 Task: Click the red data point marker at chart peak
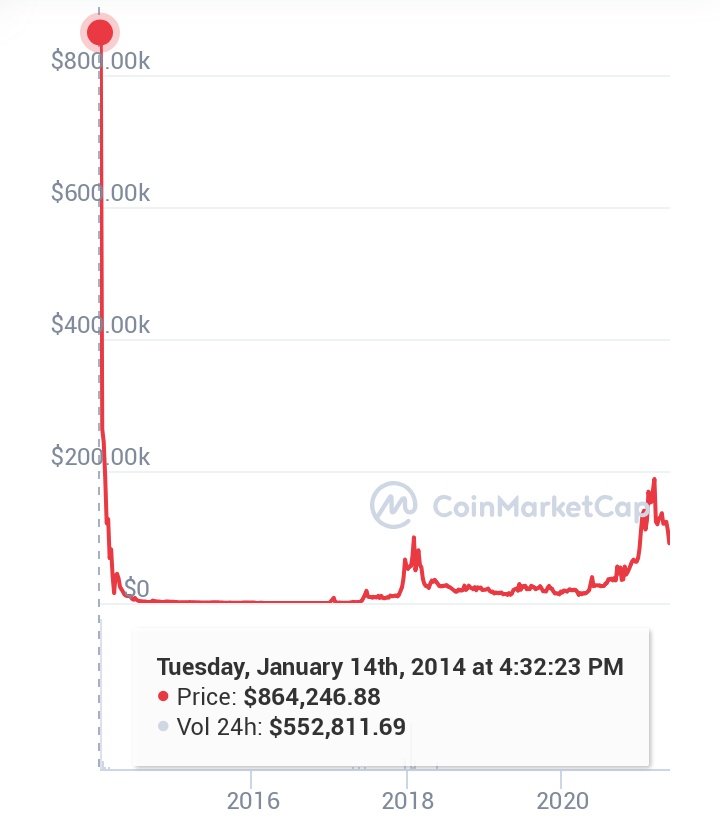pyautogui.click(x=100, y=32)
